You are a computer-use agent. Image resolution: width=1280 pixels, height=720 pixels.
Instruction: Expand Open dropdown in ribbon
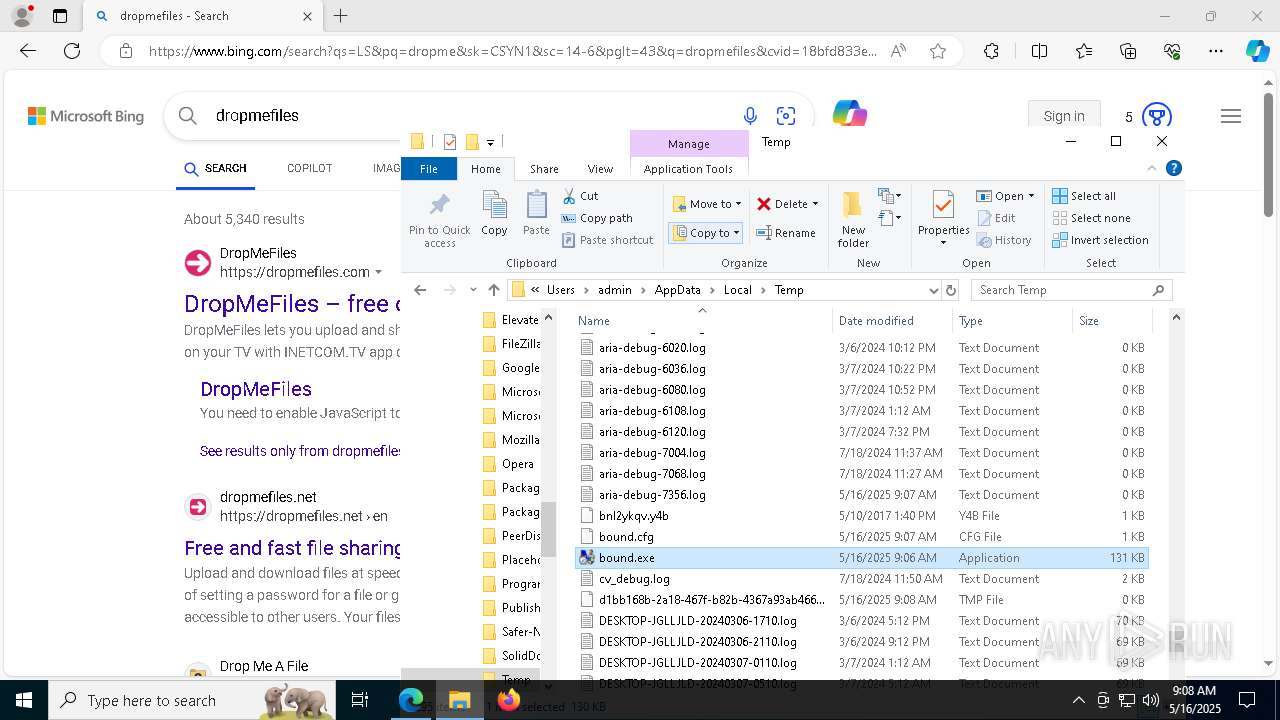pyautogui.click(x=1031, y=196)
